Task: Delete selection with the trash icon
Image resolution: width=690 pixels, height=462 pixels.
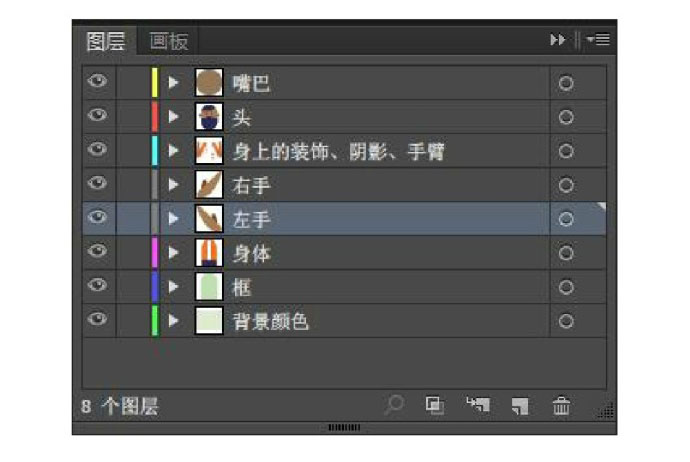Action: pyautogui.click(x=562, y=405)
